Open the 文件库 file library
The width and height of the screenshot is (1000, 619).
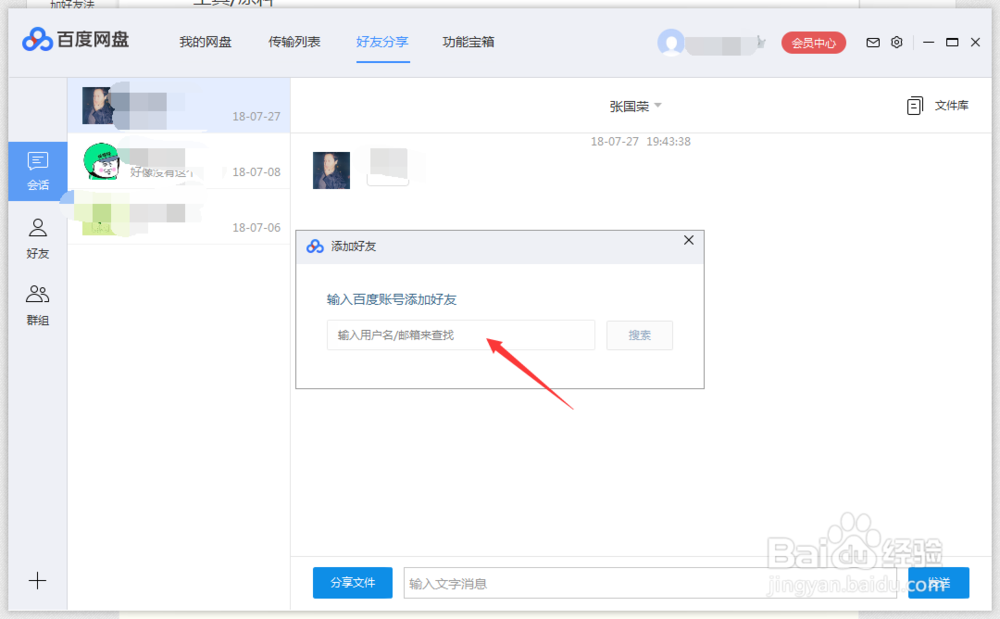coord(941,104)
